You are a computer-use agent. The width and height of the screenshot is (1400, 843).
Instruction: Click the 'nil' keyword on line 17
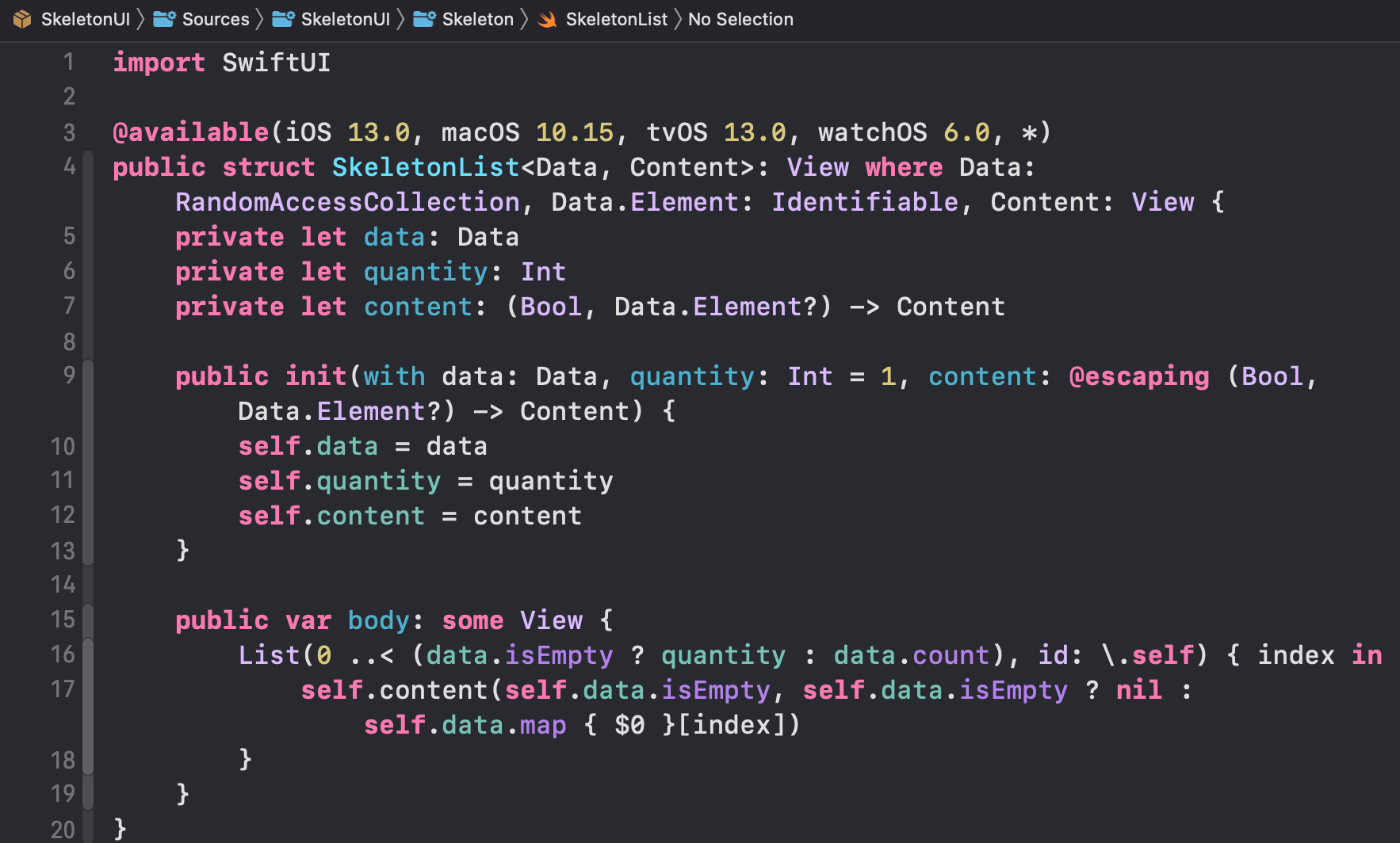[1139, 690]
